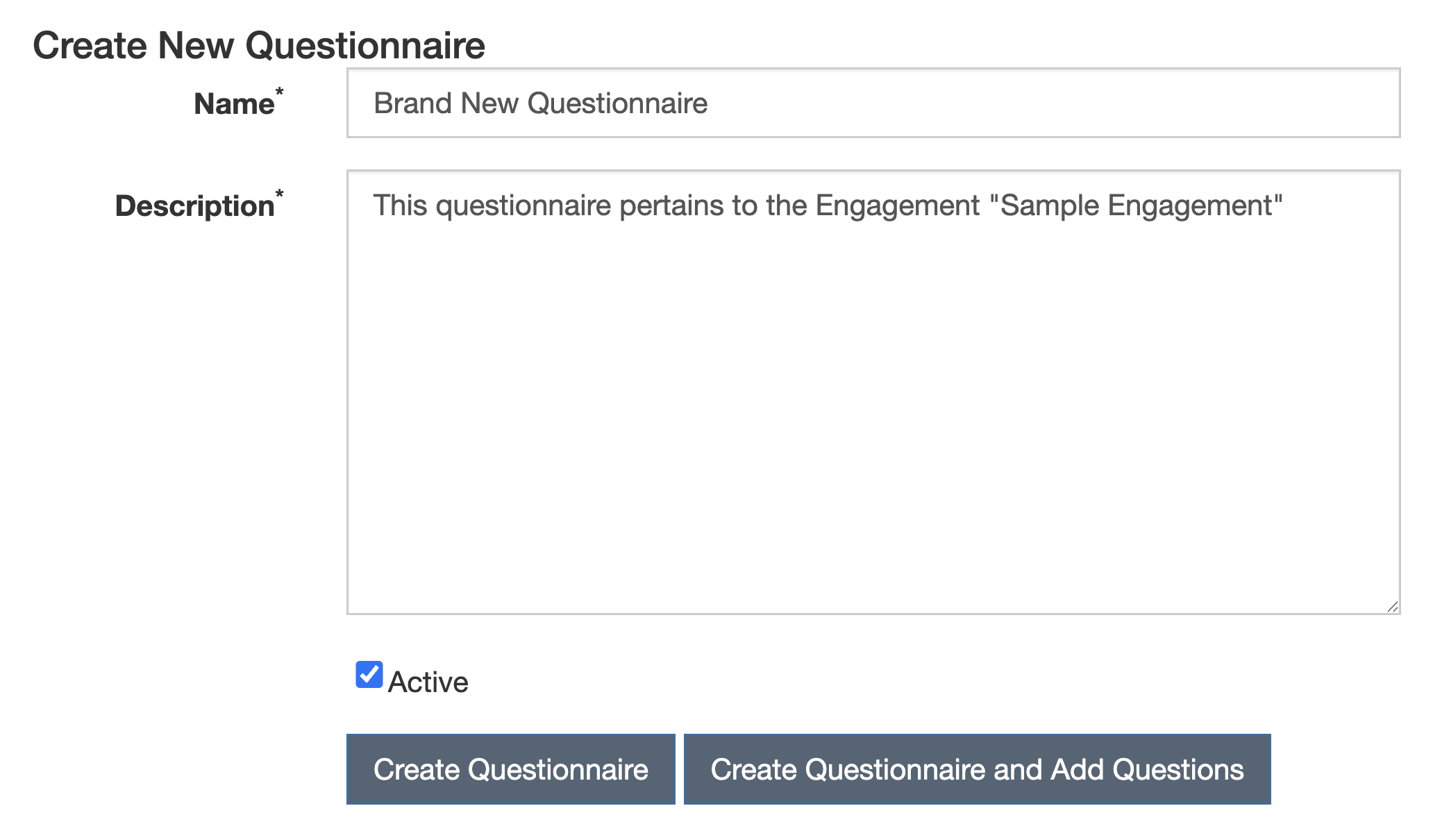The image size is (1433, 840).
Task: Focus the Name input field
Action: tap(873, 103)
